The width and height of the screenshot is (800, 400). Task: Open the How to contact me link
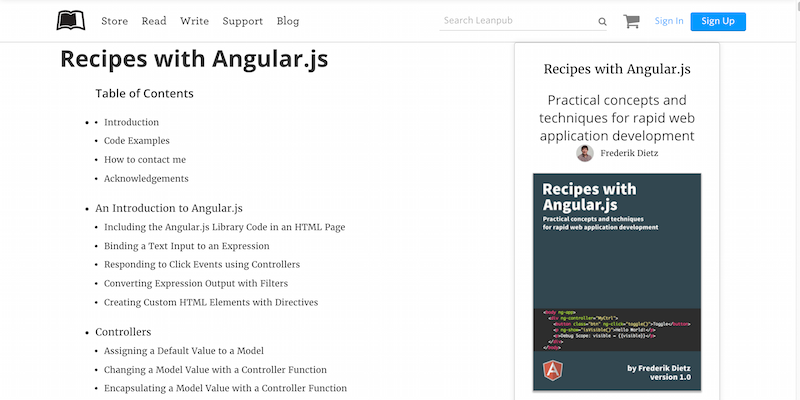(145, 160)
